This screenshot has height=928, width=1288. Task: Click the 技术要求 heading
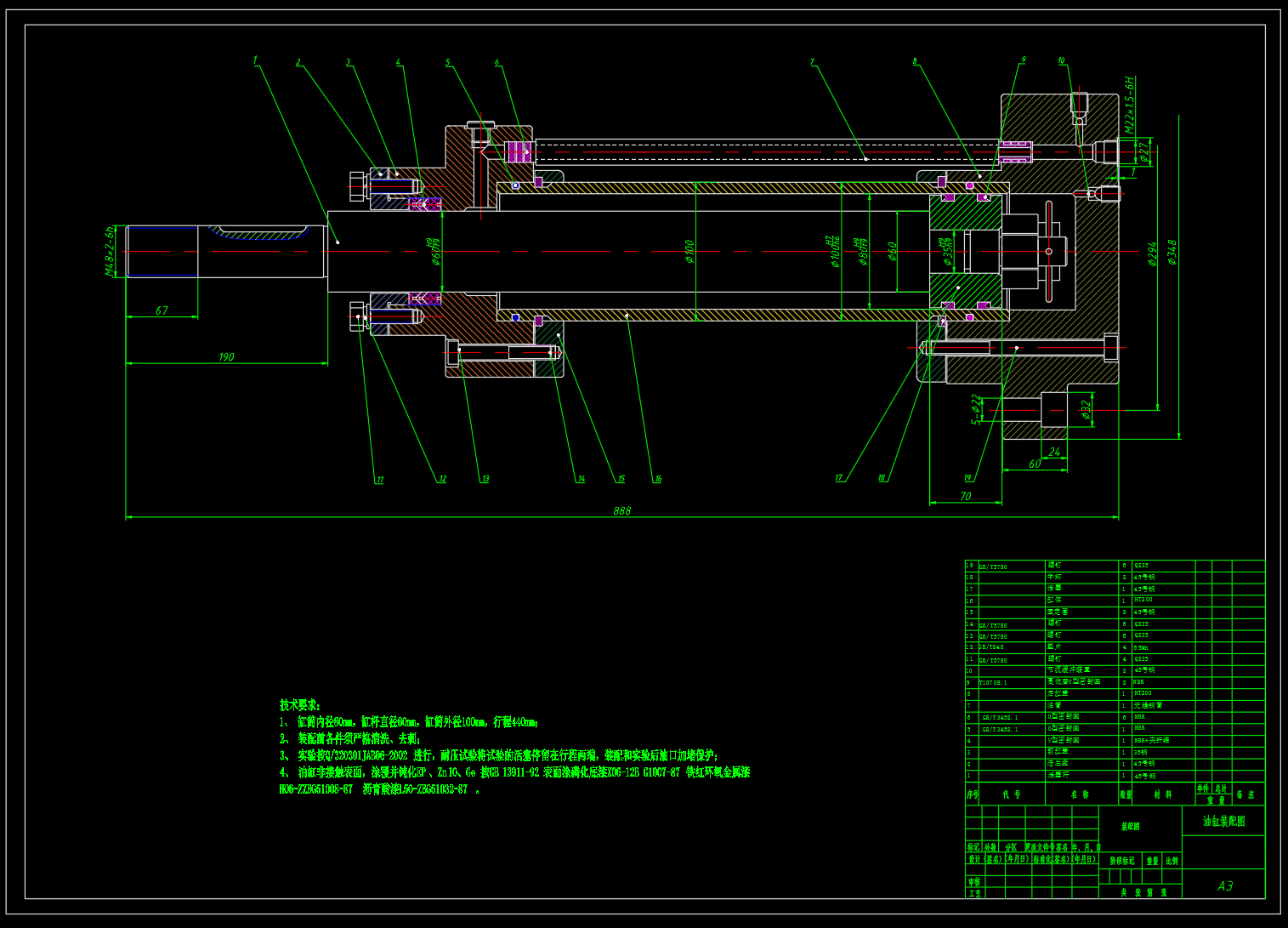tap(301, 704)
